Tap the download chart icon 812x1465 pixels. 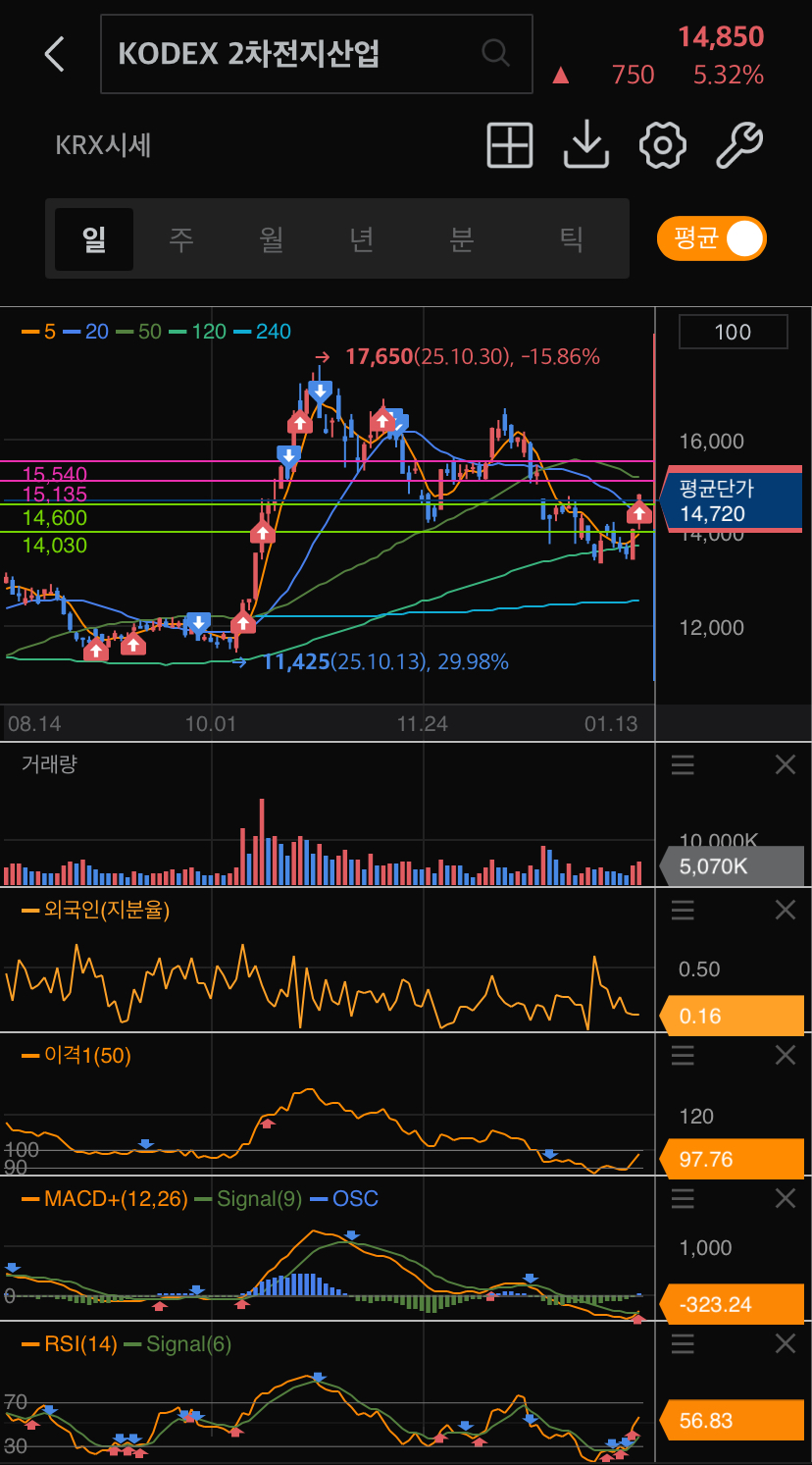coord(586,145)
